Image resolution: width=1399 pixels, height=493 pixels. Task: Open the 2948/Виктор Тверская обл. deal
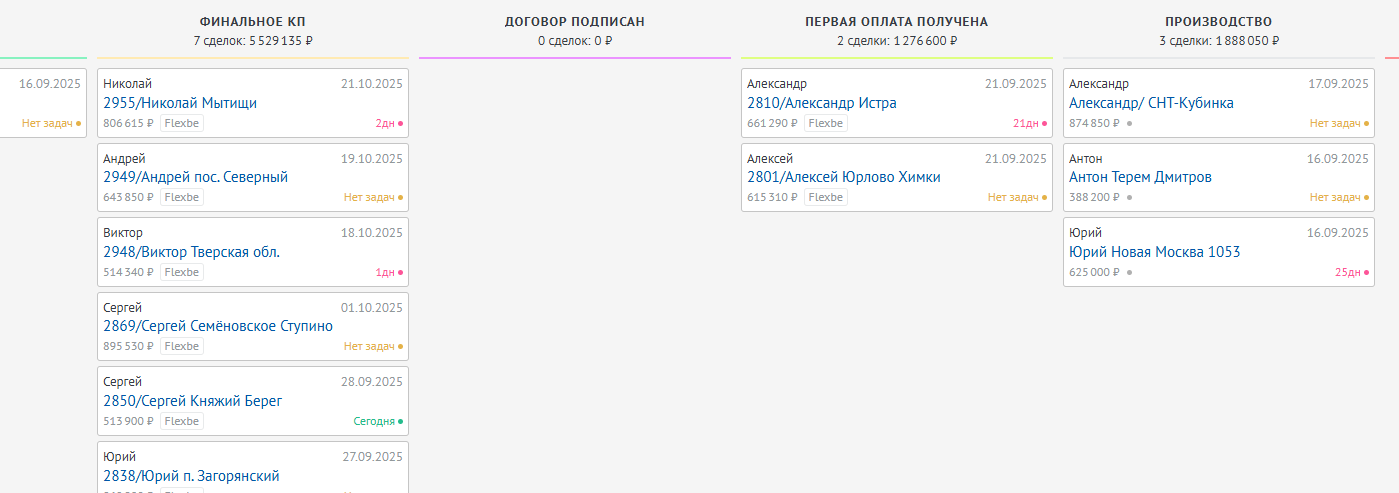[191, 252]
